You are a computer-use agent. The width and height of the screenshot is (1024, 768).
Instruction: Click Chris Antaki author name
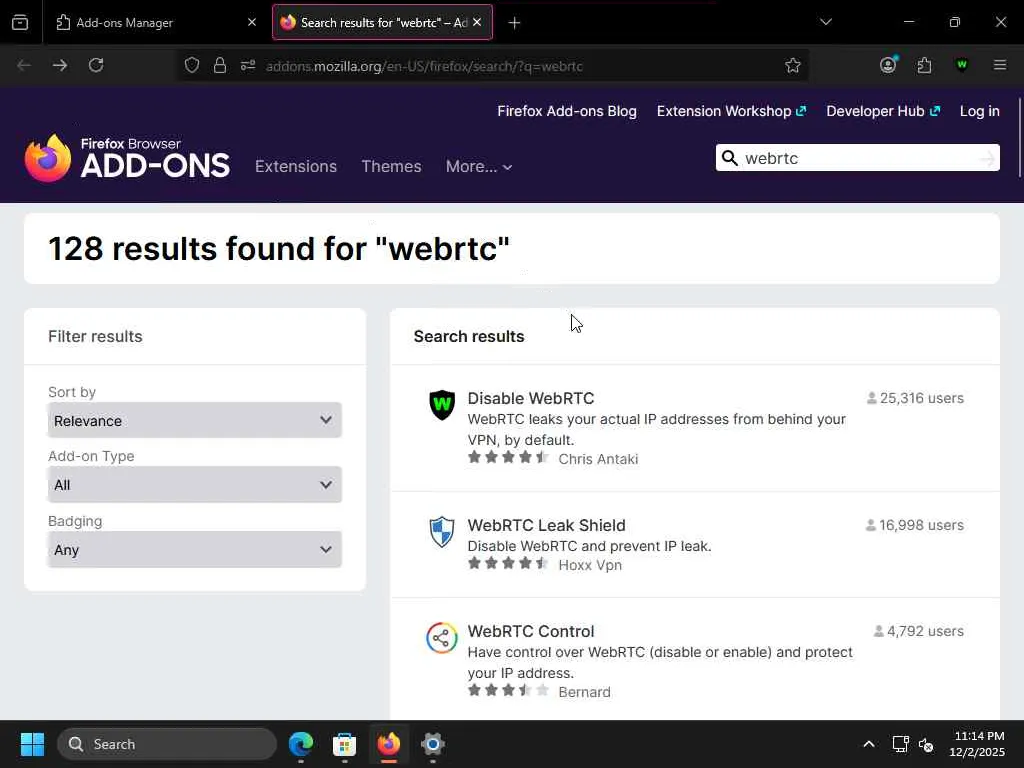click(x=598, y=459)
